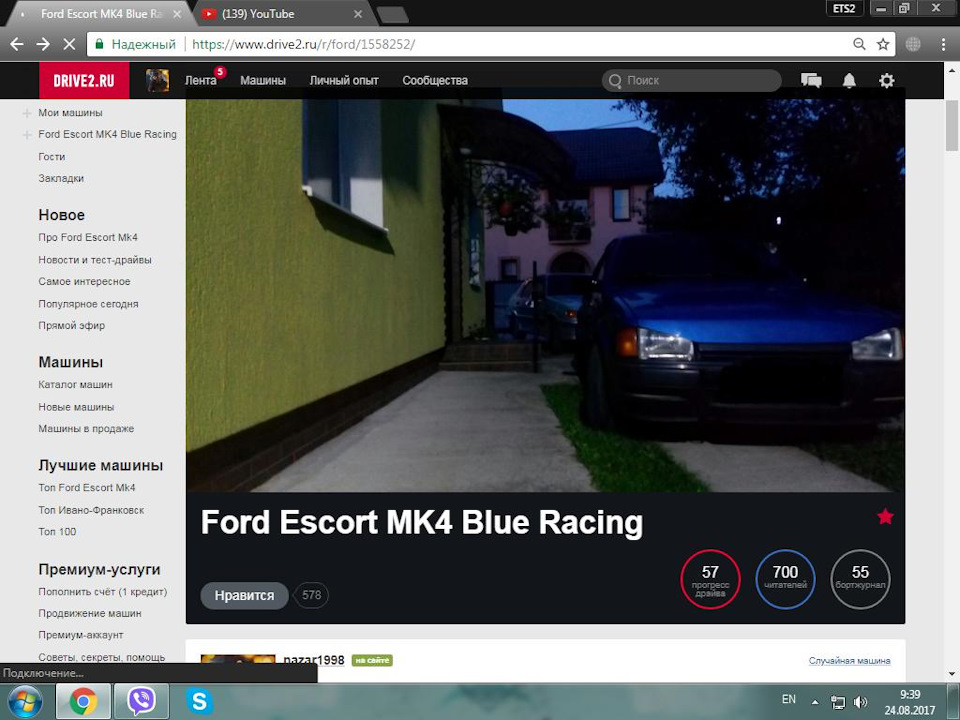Open Премиум-аккаунт
960x720 pixels.
pos(81,635)
